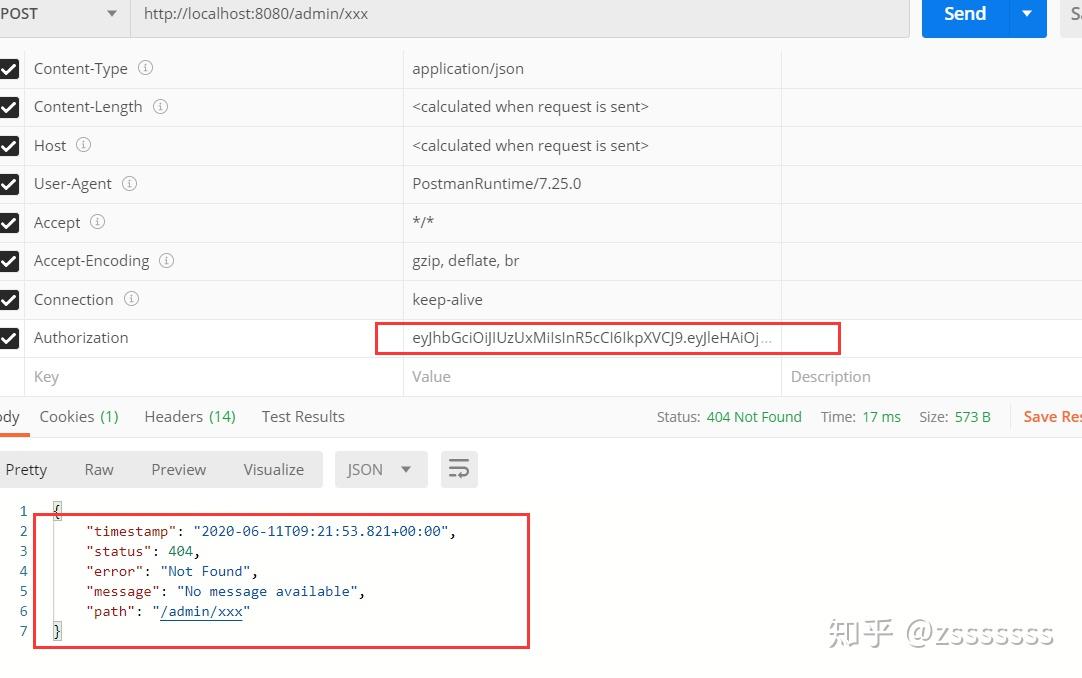Viewport: 1082px width, 678px height.
Task: Click the info icon beside Content-Type header
Action: [x=145, y=68]
